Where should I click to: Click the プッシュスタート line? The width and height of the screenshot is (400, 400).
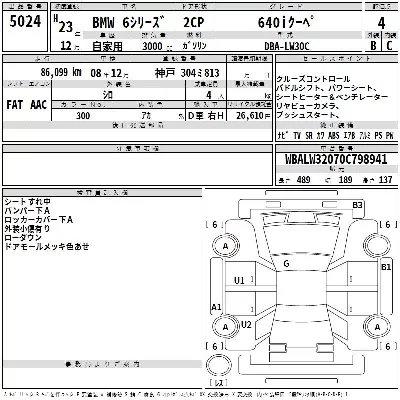click(x=307, y=115)
